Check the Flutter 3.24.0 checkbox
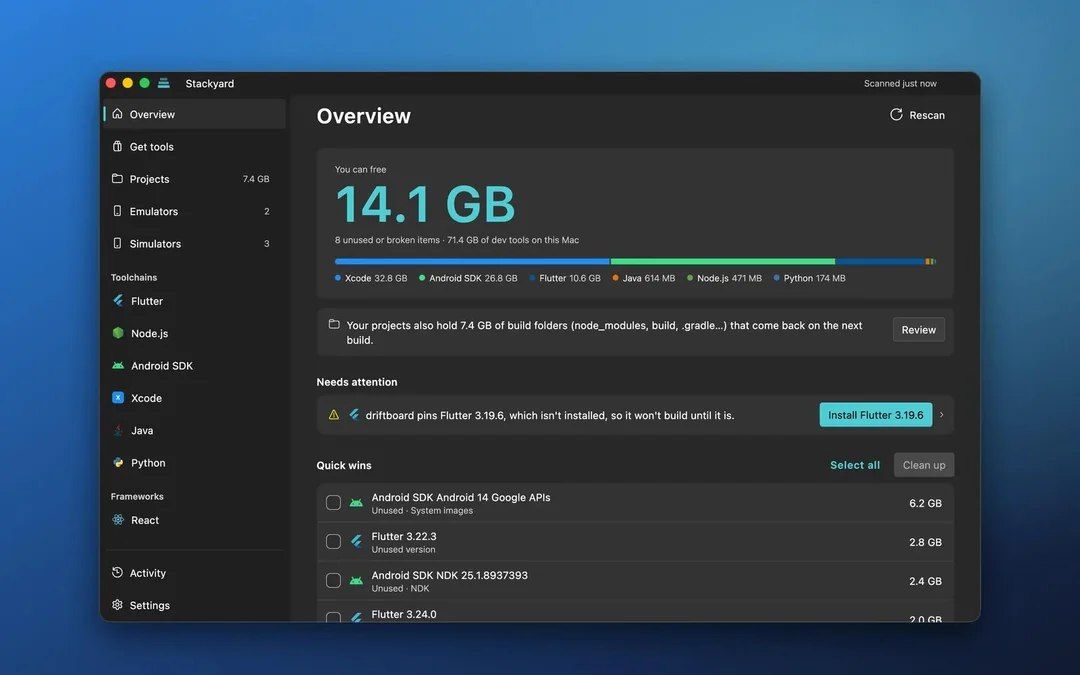The image size is (1080, 675). pos(333,617)
